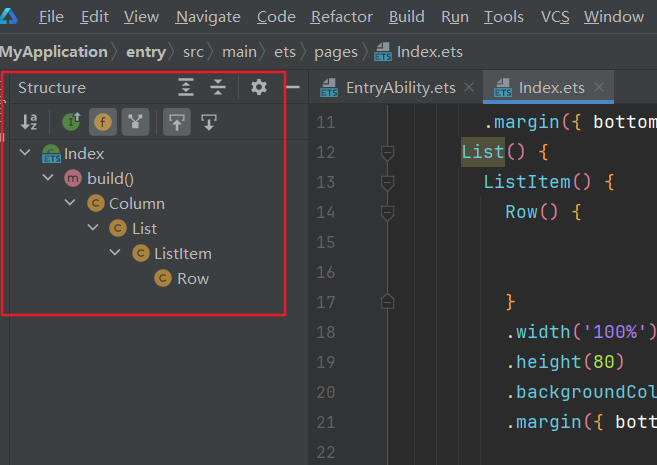Close the EntryAbility.ets tab

pyautogui.click(x=469, y=87)
